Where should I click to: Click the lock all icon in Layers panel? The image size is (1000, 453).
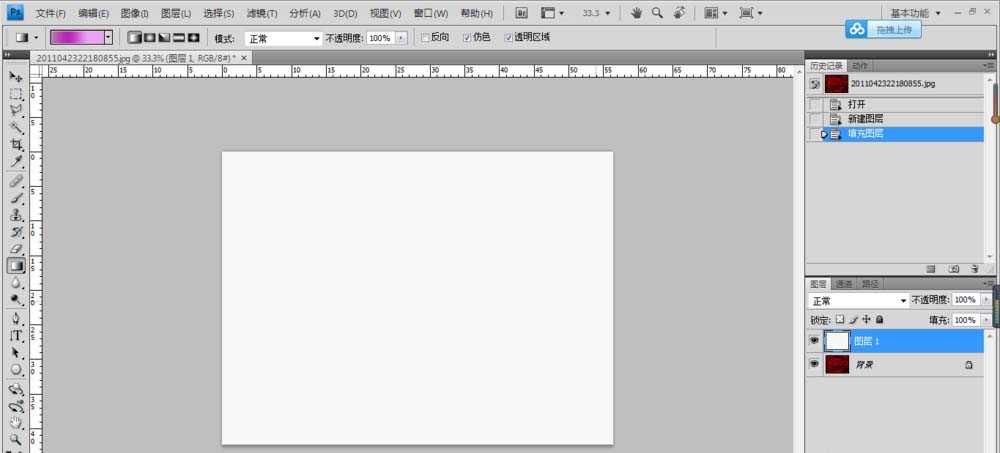tap(880, 320)
